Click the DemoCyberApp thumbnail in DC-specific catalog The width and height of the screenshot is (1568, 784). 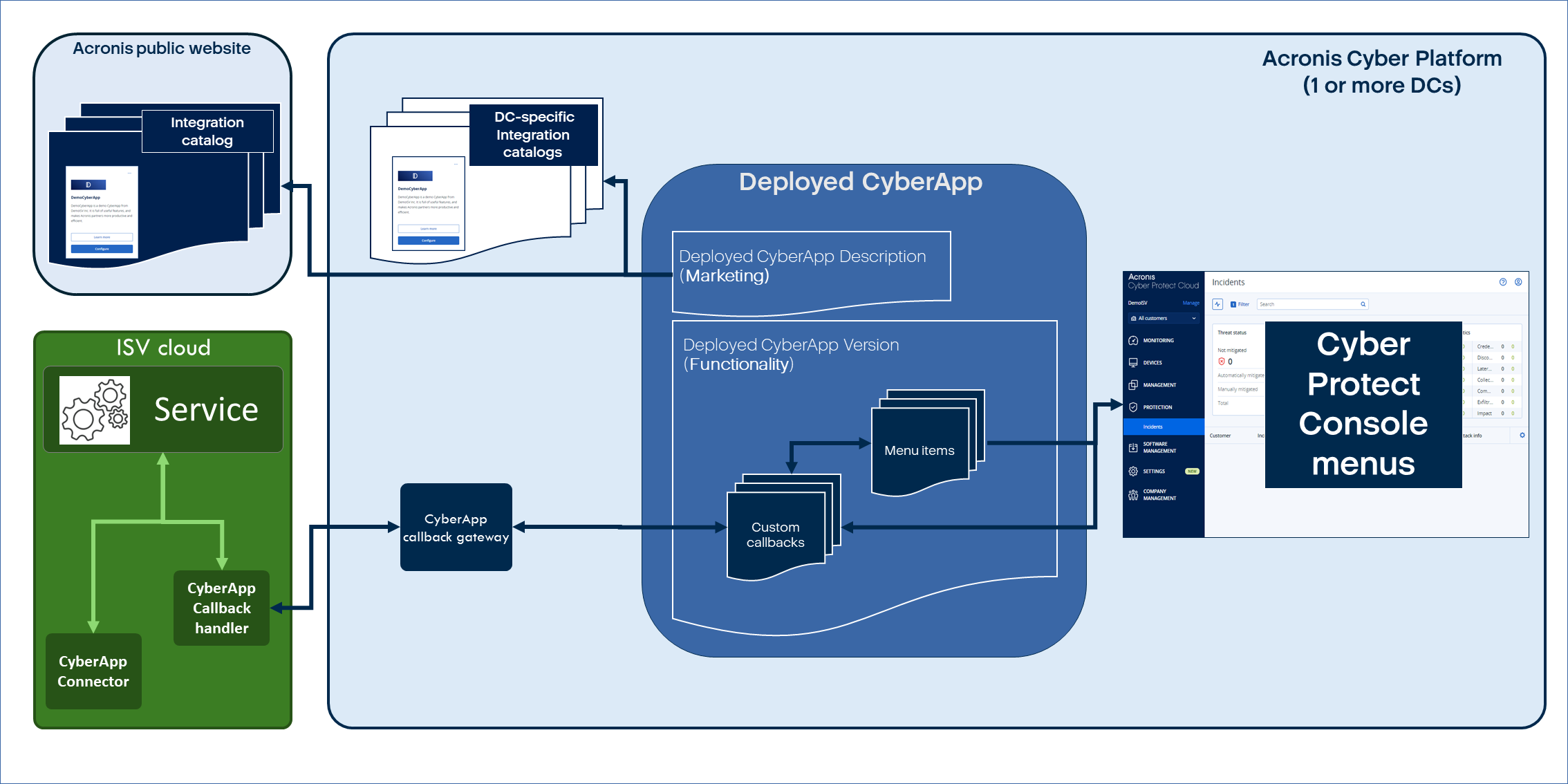429,203
